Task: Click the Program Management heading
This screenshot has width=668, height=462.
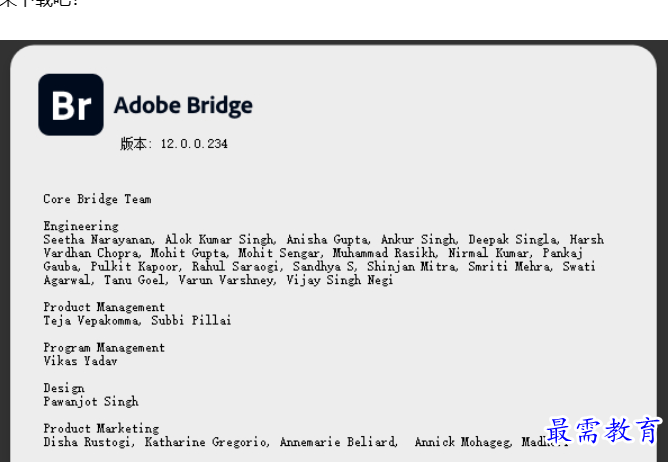Action: pyautogui.click(x=104, y=348)
